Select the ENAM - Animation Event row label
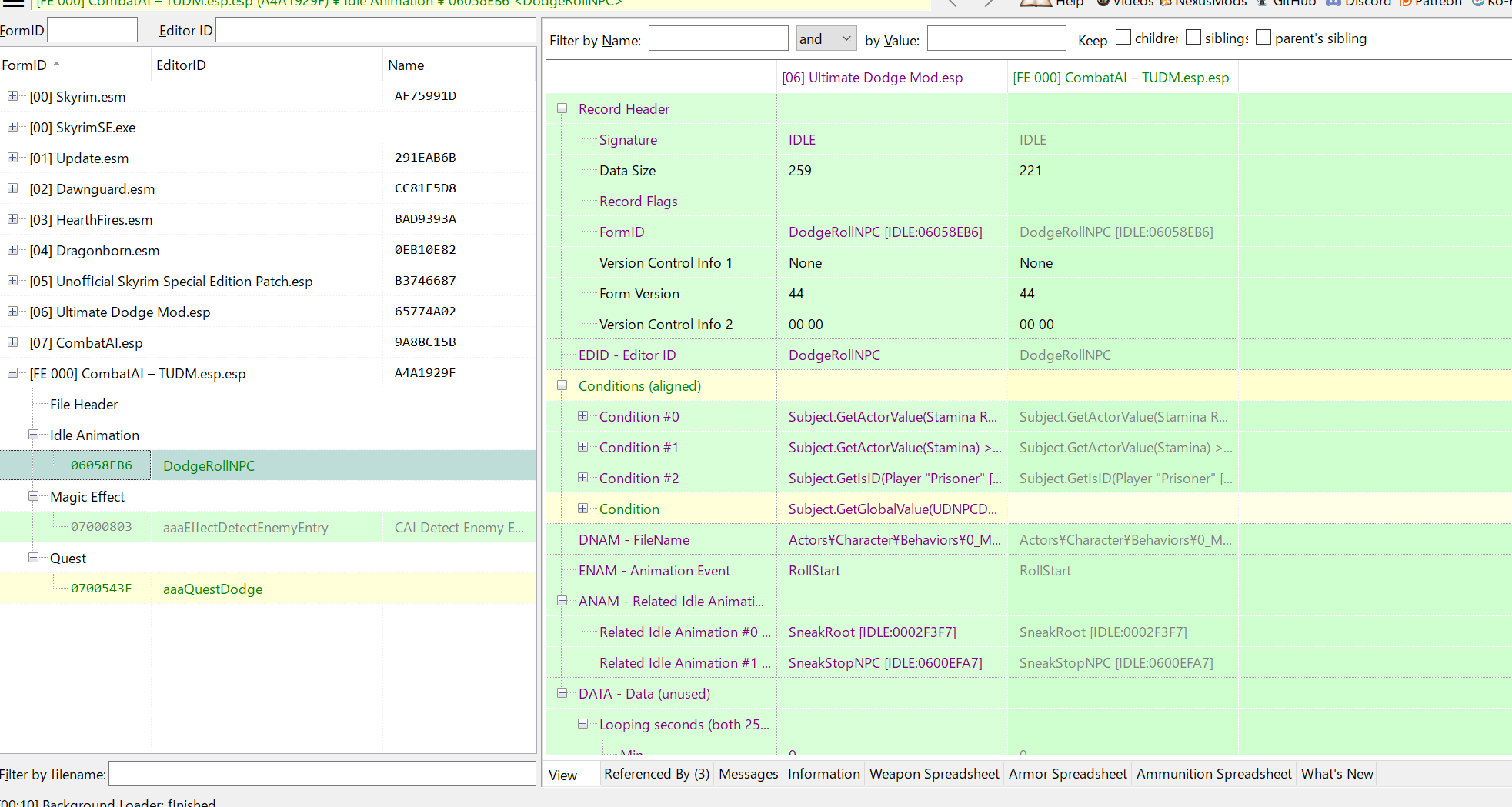 tap(654, 570)
